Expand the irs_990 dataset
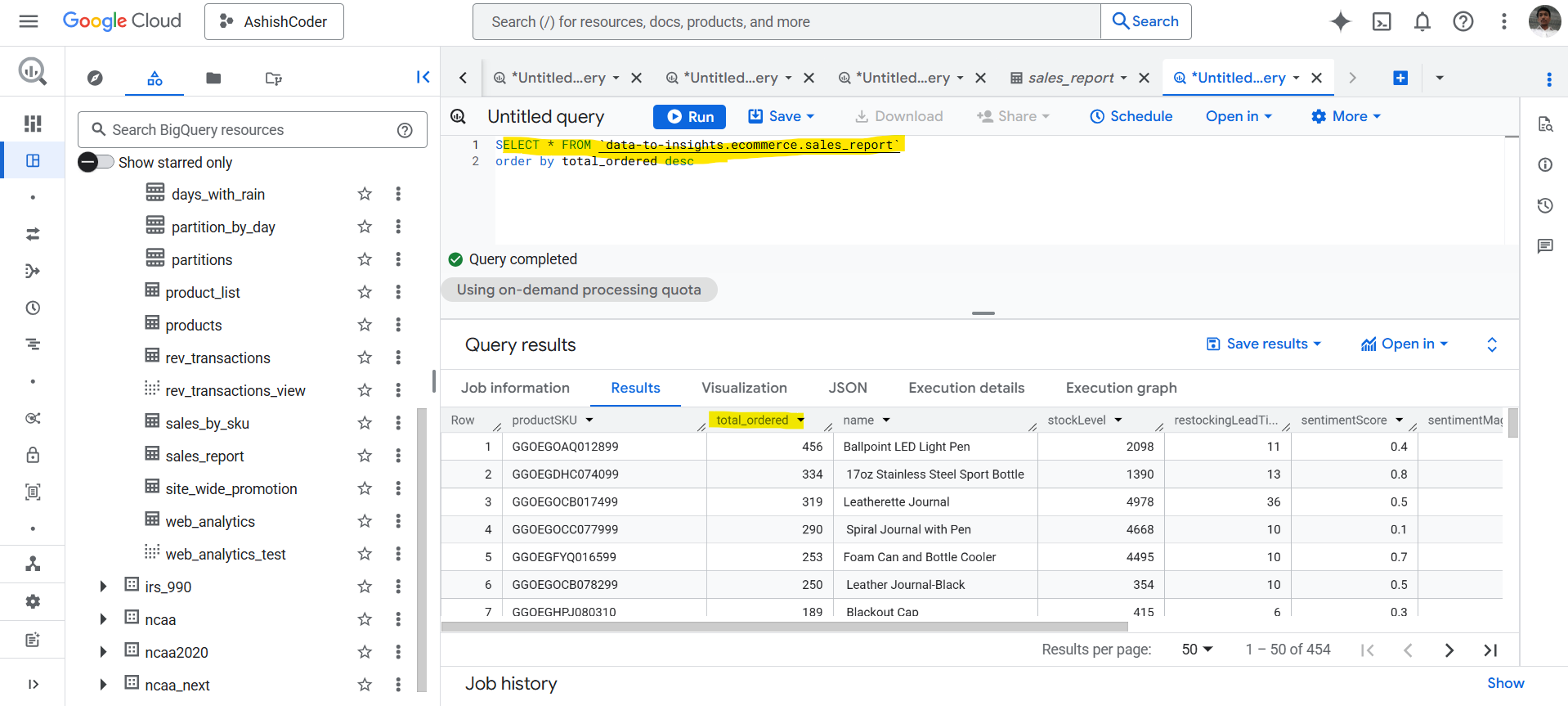This screenshot has height=706, width=1568. click(103, 587)
